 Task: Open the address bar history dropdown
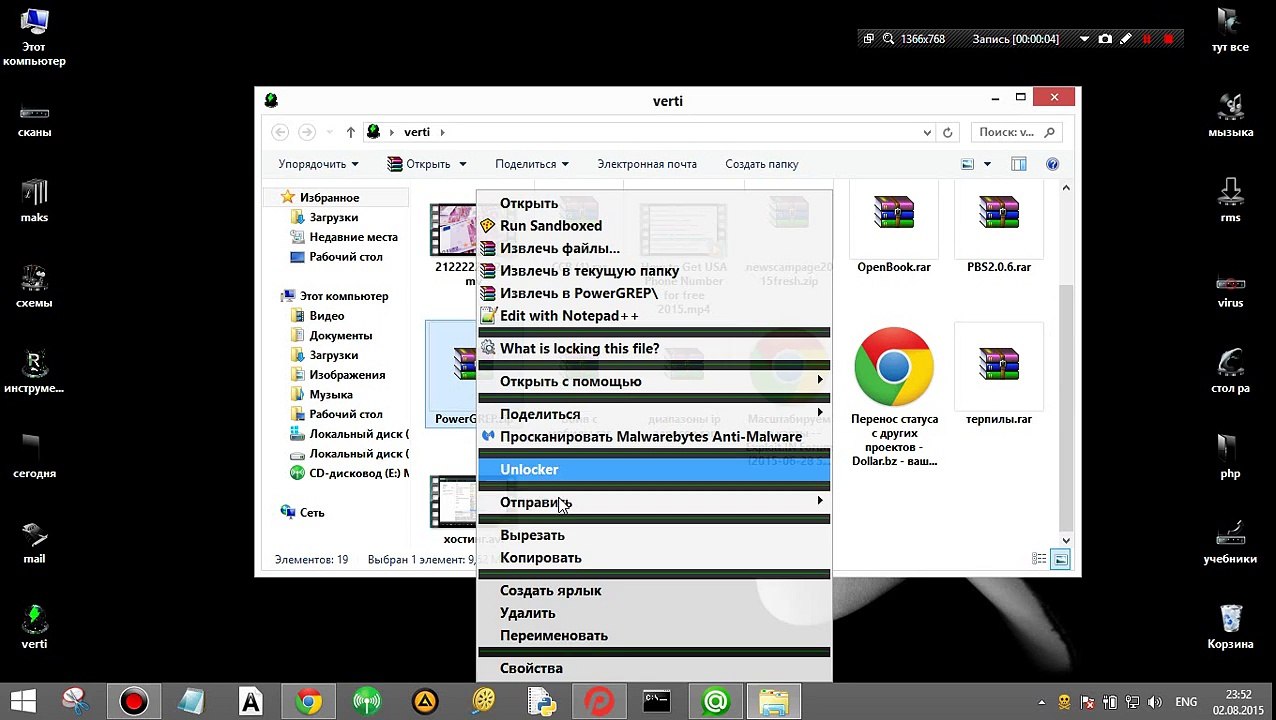[928, 132]
